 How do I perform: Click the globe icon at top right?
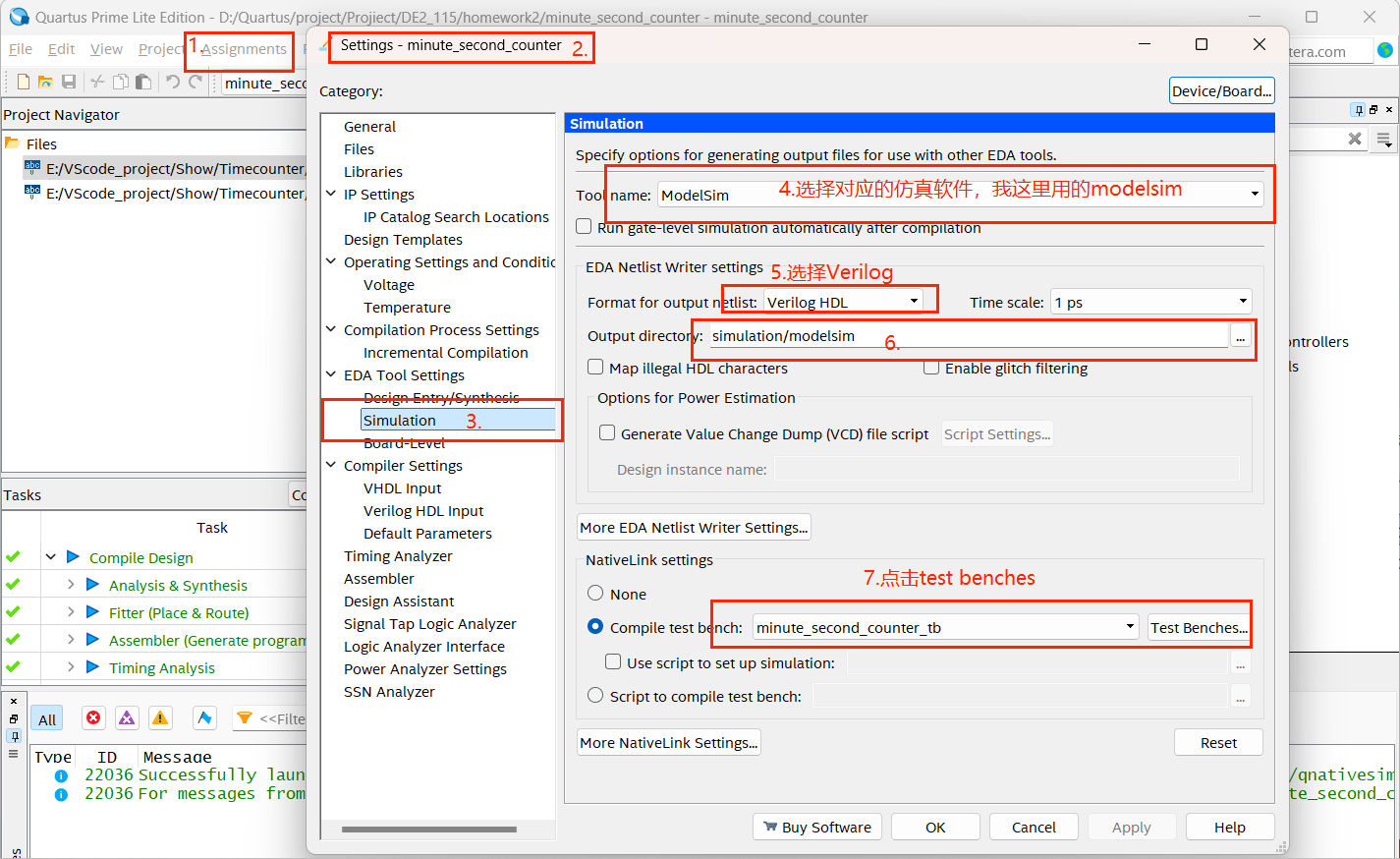coord(1385,50)
